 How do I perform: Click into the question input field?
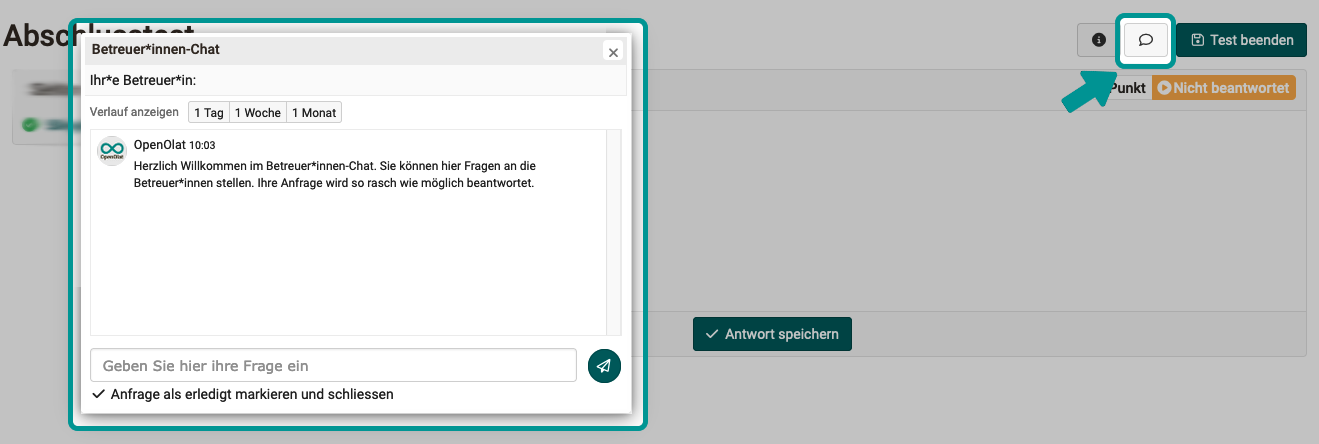[333, 366]
